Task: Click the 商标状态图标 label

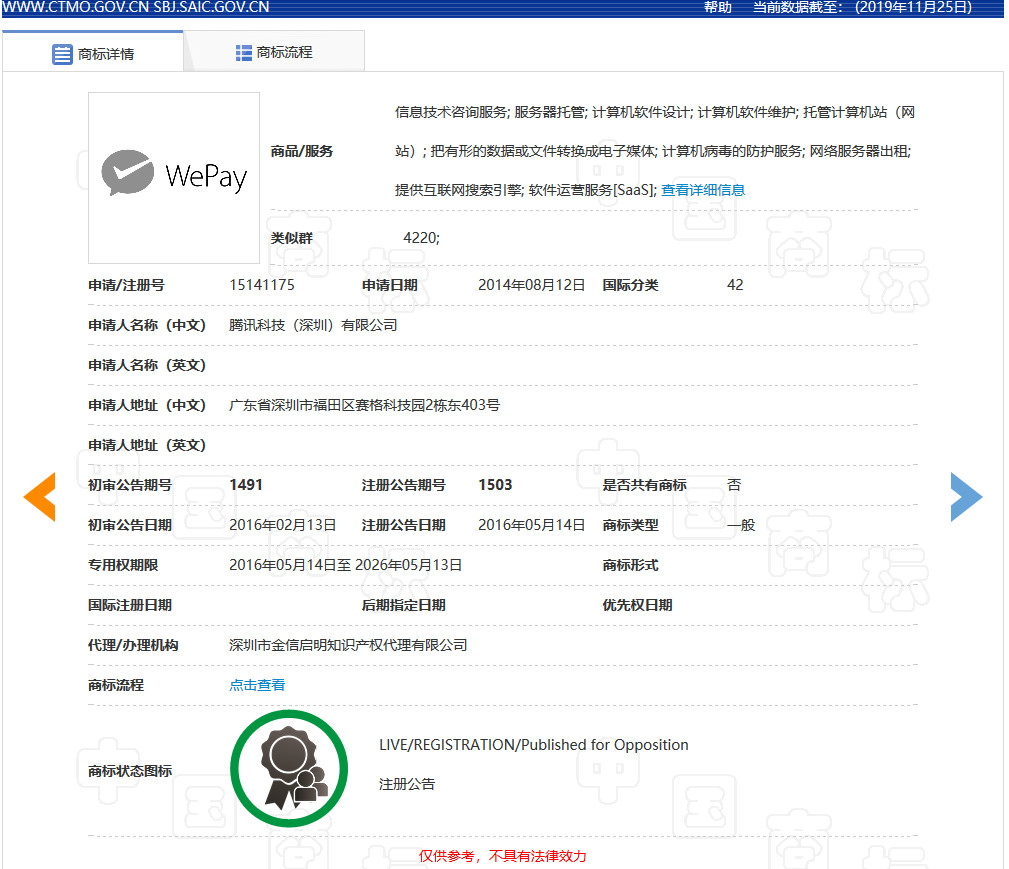Action: 130,771
